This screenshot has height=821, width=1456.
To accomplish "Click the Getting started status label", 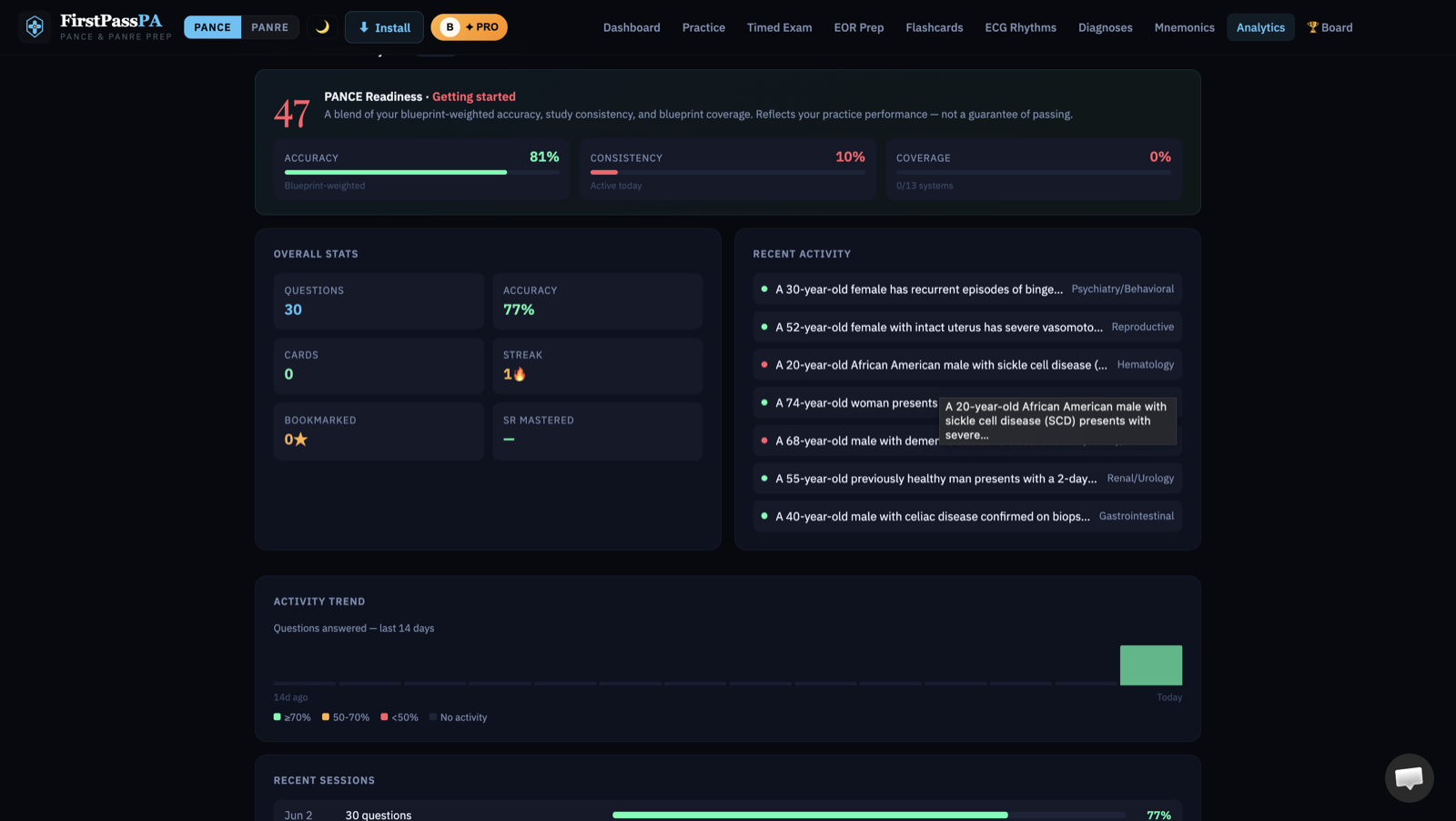I will point(474,96).
